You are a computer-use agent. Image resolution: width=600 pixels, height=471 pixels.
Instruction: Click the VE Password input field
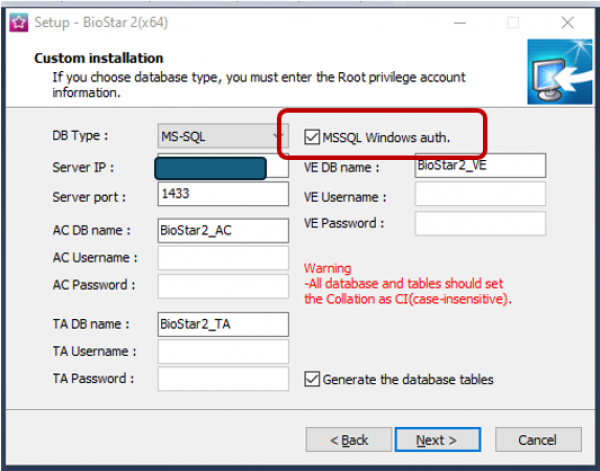[x=480, y=223]
